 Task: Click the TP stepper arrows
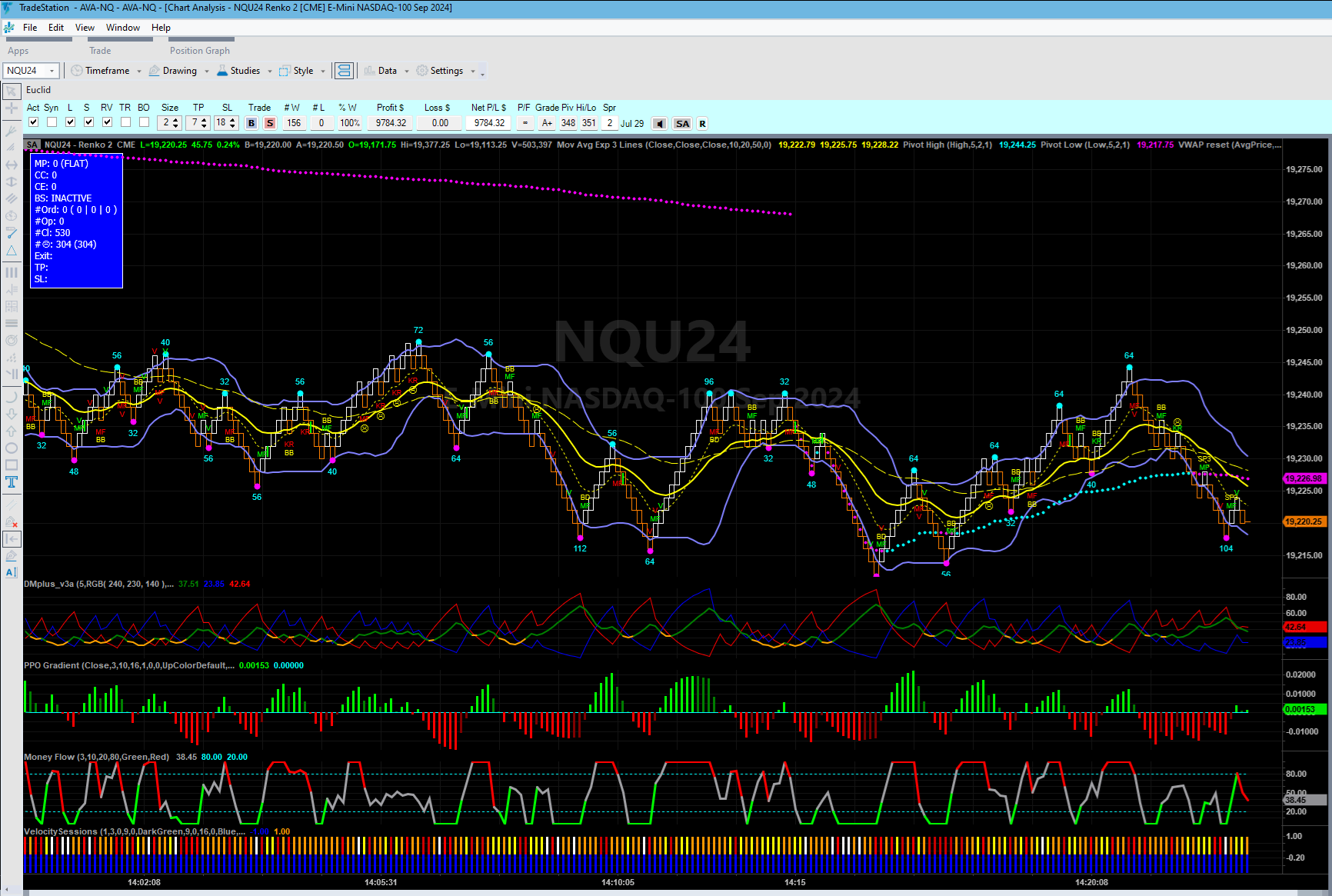(x=204, y=123)
